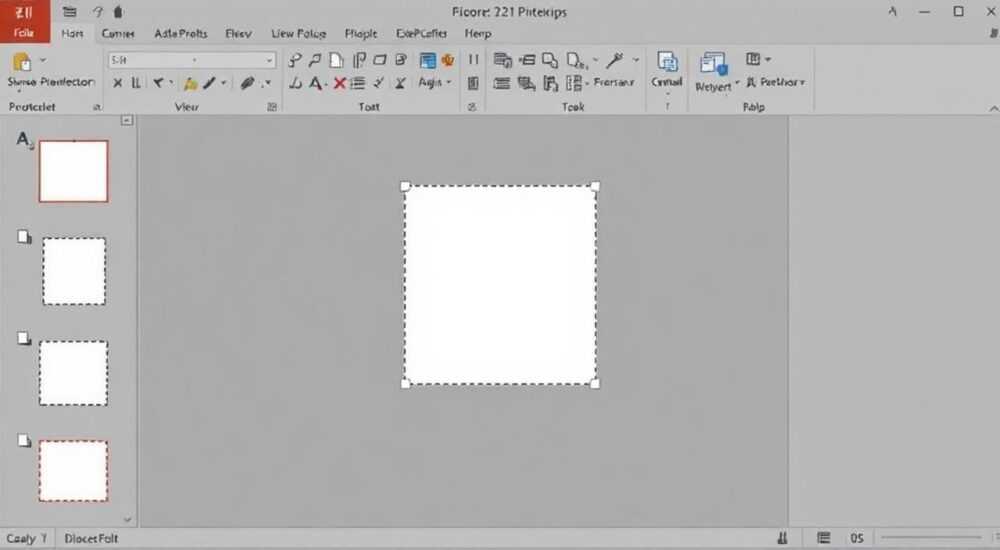Click the orange shield icon
Image resolution: width=1000 pixels, height=550 pixels.
(448, 60)
